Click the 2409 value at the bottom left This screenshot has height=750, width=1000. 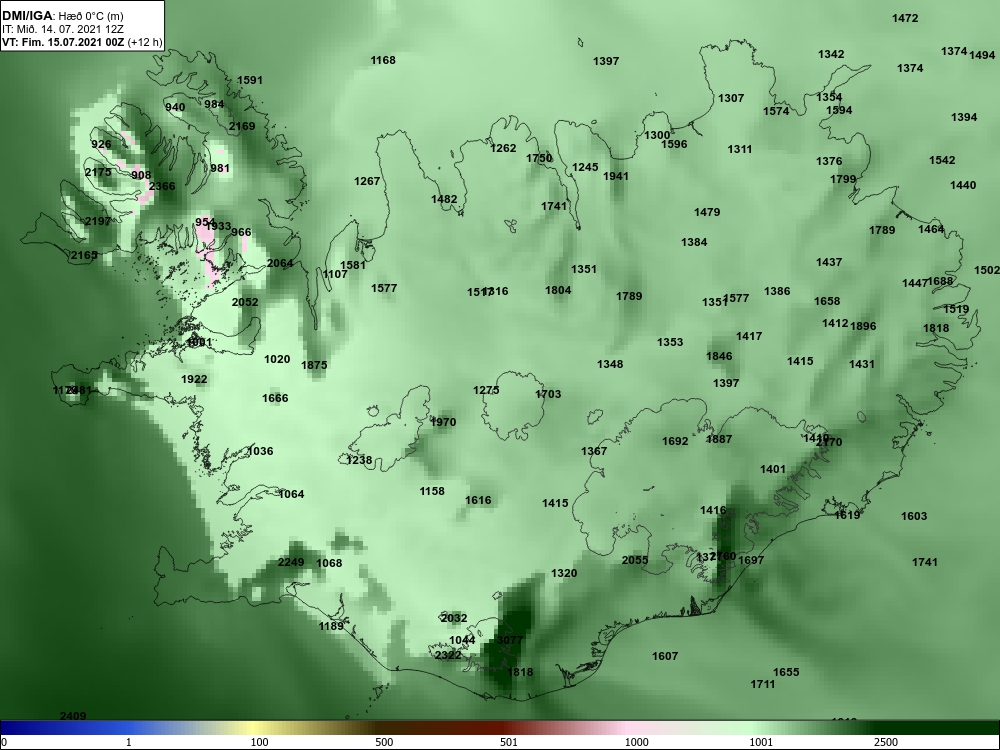click(x=73, y=716)
